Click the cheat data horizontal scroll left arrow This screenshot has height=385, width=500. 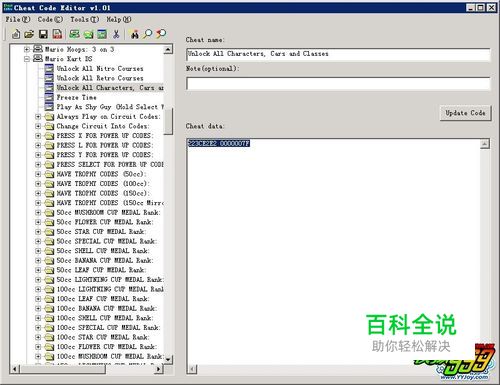pyautogui.click(x=192, y=369)
